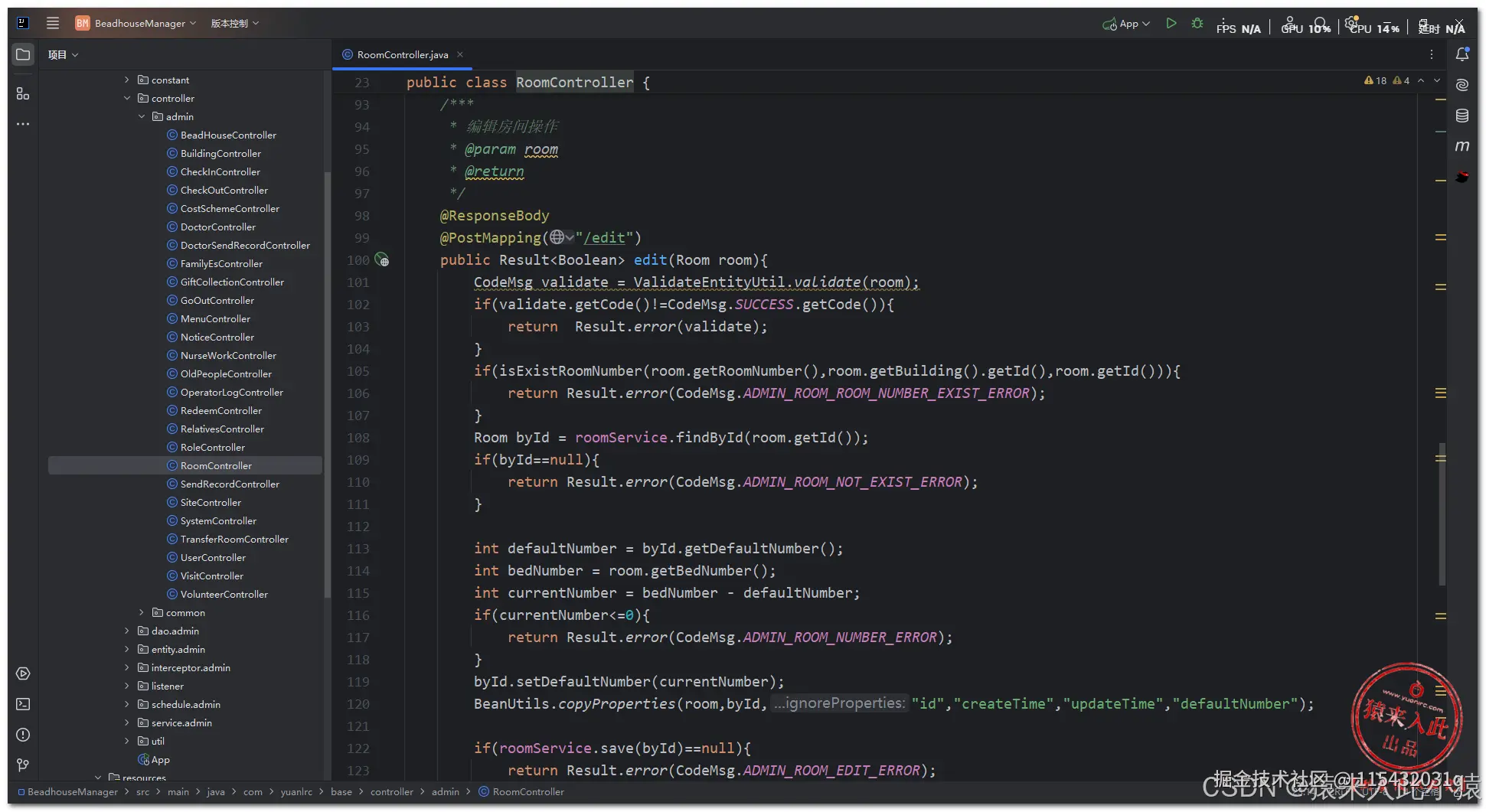The image size is (1486, 812).
Task: Open the Terminal tool window
Action: pos(23,704)
